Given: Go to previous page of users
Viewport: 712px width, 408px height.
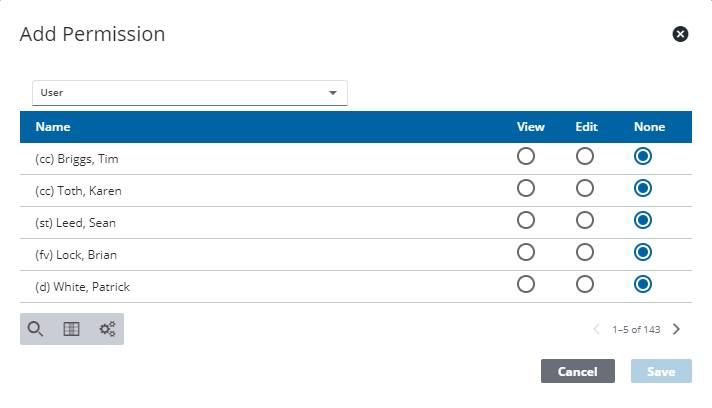Looking at the screenshot, I should [597, 329].
